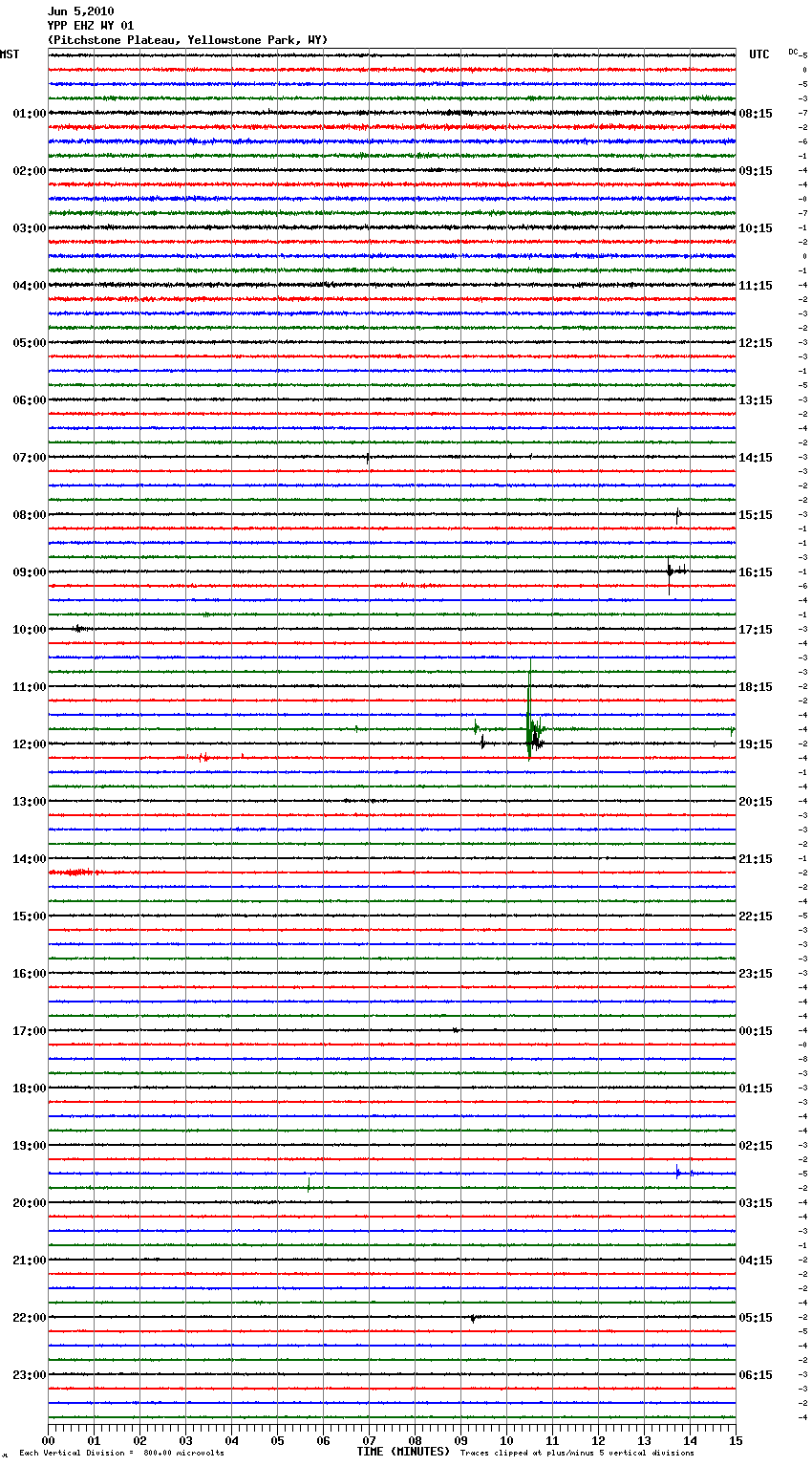Viewport: 812px width, 1466px height.
Task: Click the black spike on the 07:00 trace
Action: point(368,457)
